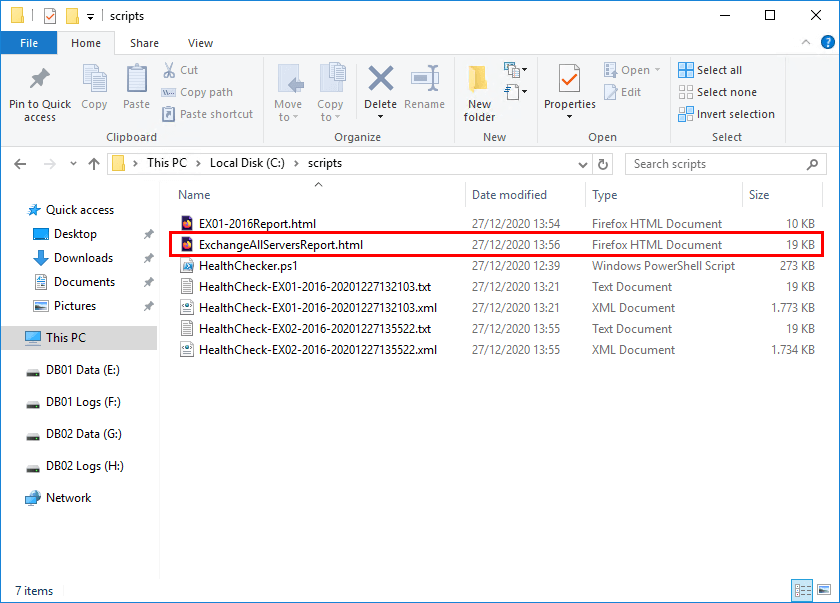Switch to the Share tab
This screenshot has width=840, height=603.
click(x=144, y=43)
